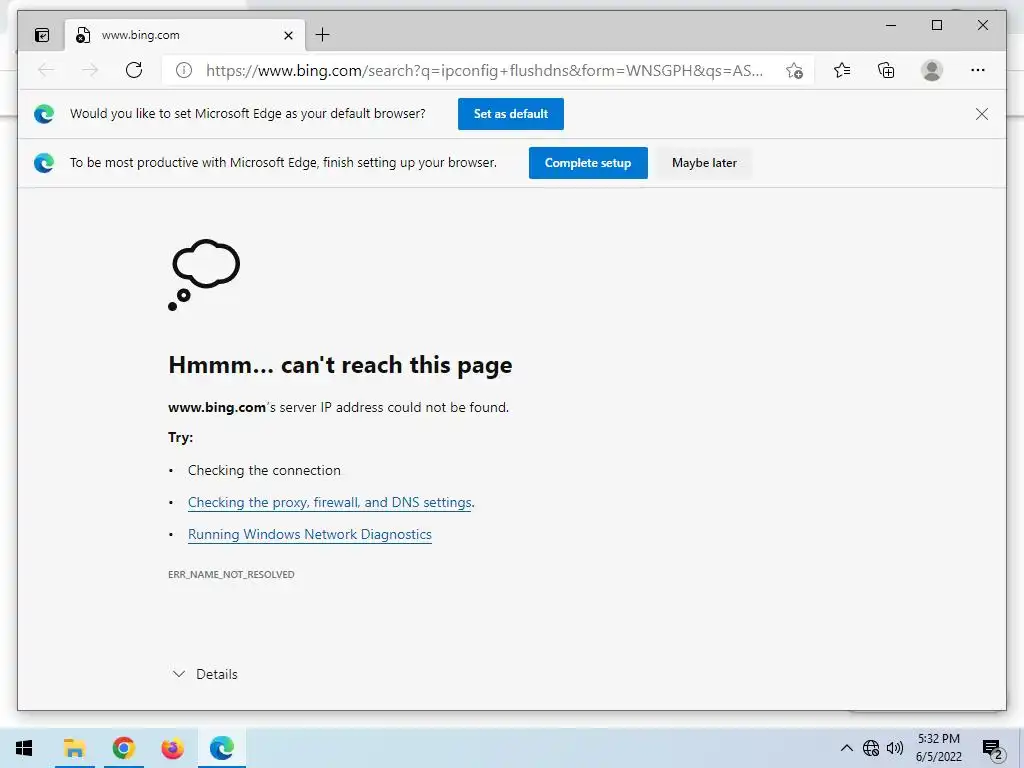Viewport: 1024px width, 768px height.
Task: Close the www.bing.com tab
Action: click(x=288, y=35)
